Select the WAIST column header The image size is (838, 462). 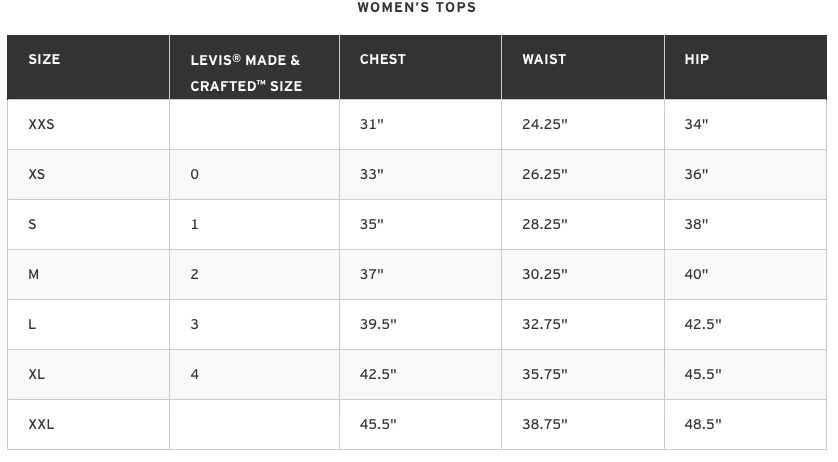pyautogui.click(x=544, y=60)
